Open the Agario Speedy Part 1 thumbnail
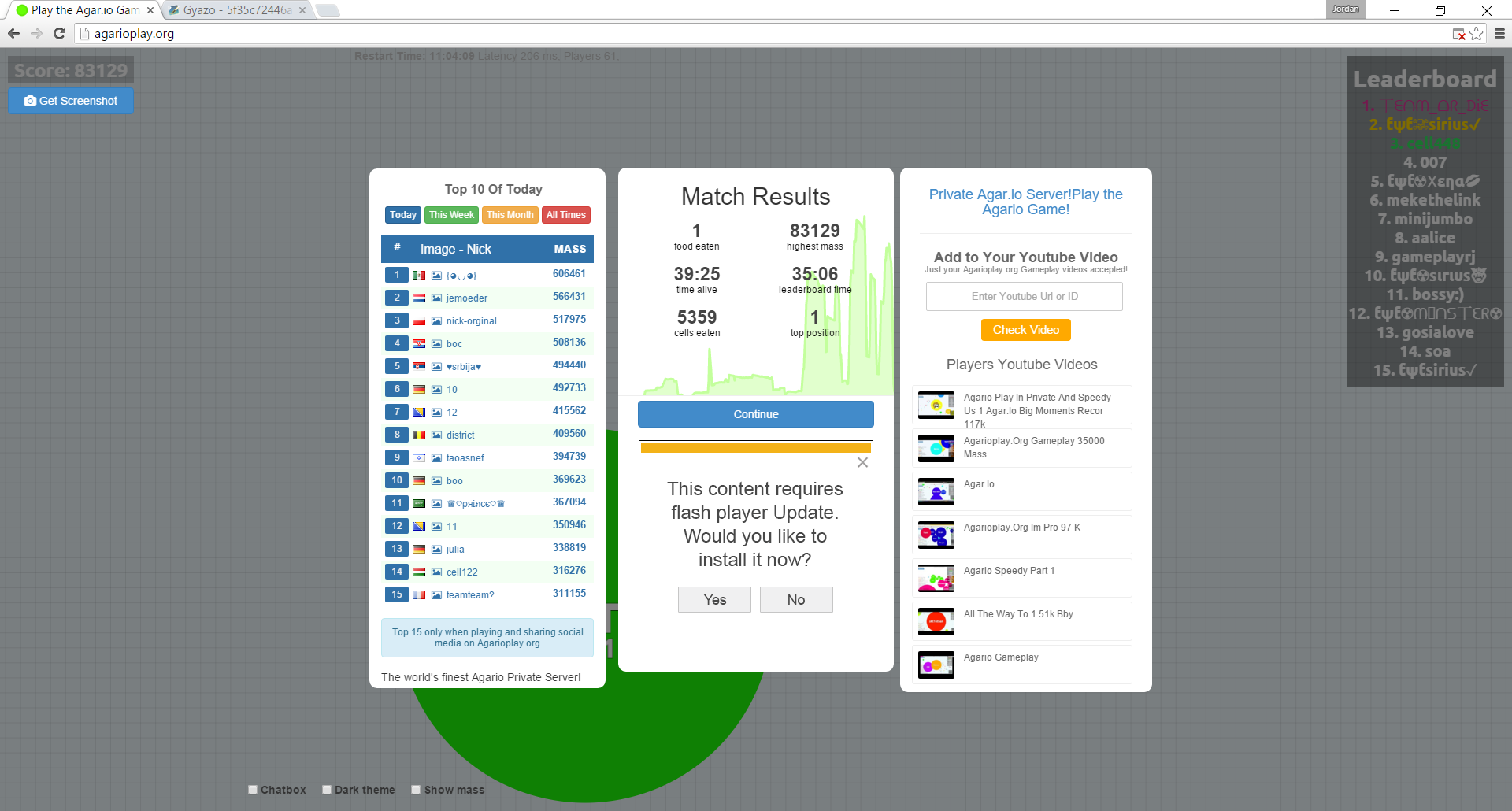This screenshot has height=811, width=1512. 936,578
